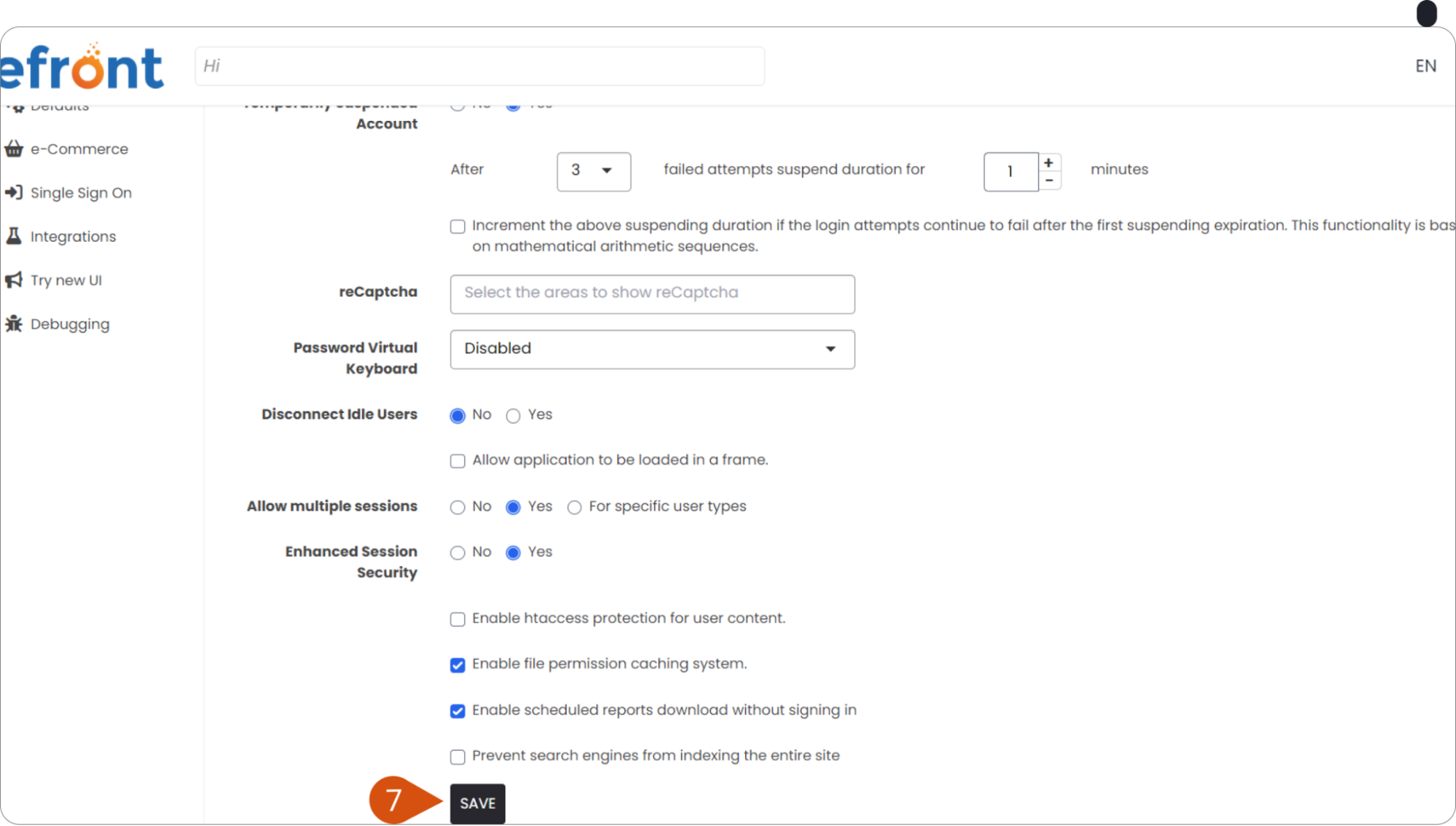
Task: Click the Hi search input field
Action: [479, 66]
